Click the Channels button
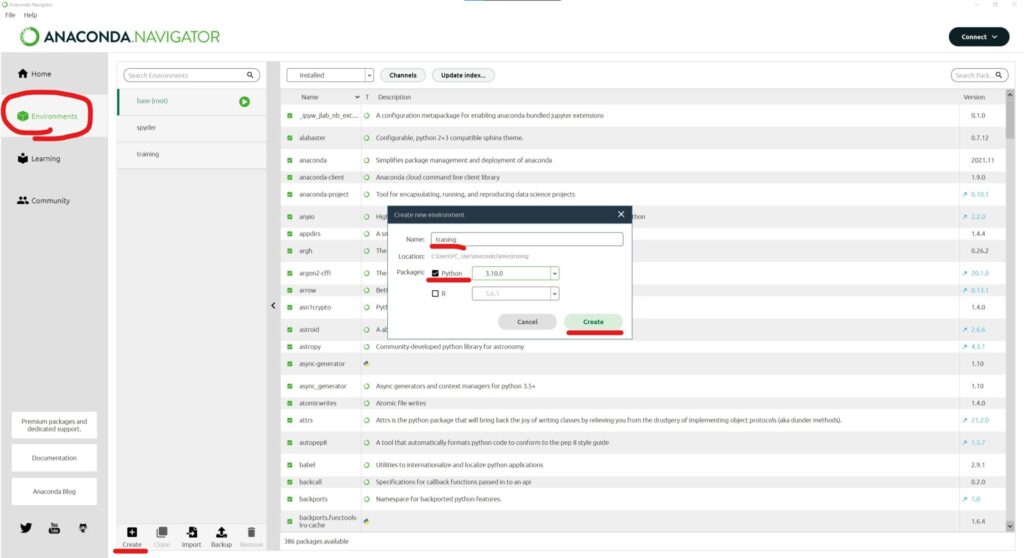The image size is (1024, 558). pos(403,75)
